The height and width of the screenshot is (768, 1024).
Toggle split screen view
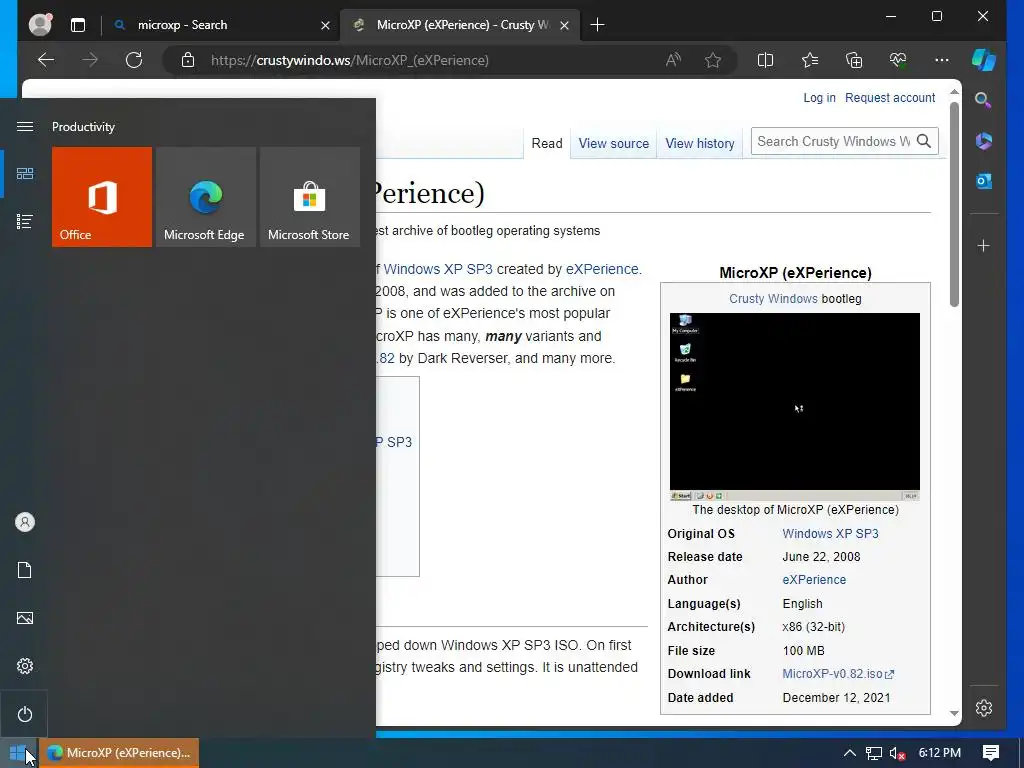click(765, 60)
